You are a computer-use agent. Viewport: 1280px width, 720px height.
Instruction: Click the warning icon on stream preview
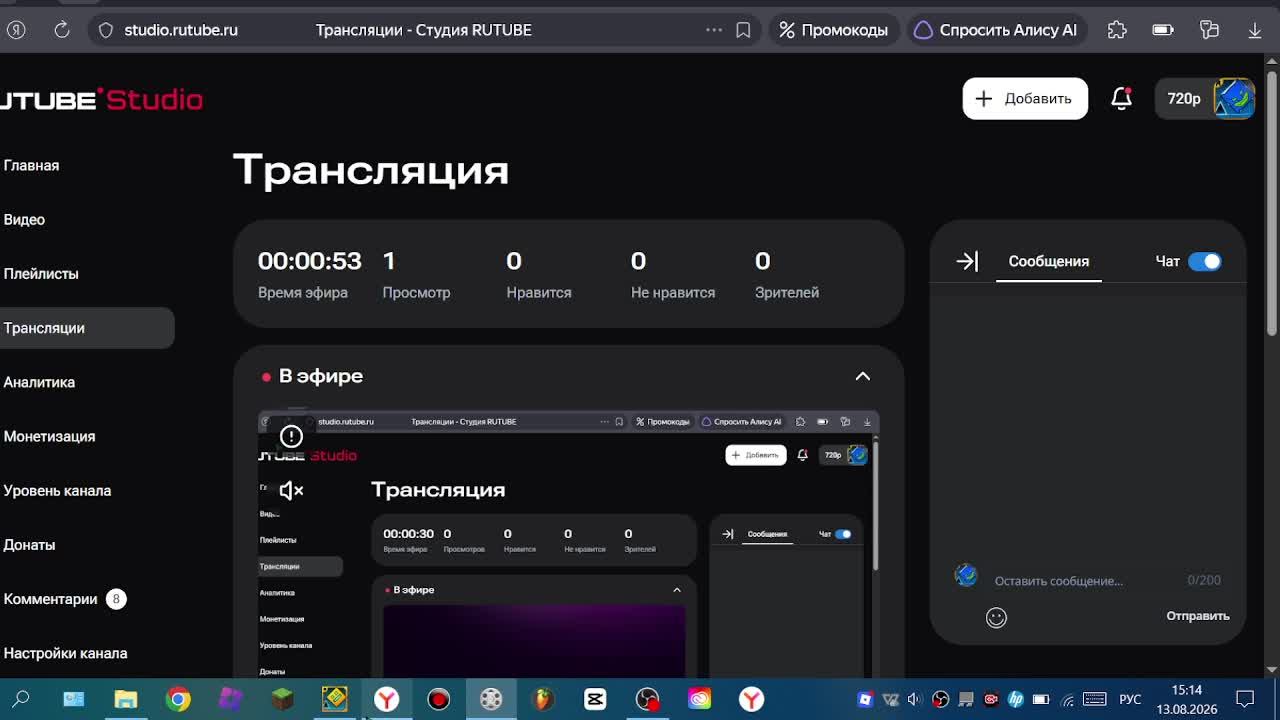291,436
